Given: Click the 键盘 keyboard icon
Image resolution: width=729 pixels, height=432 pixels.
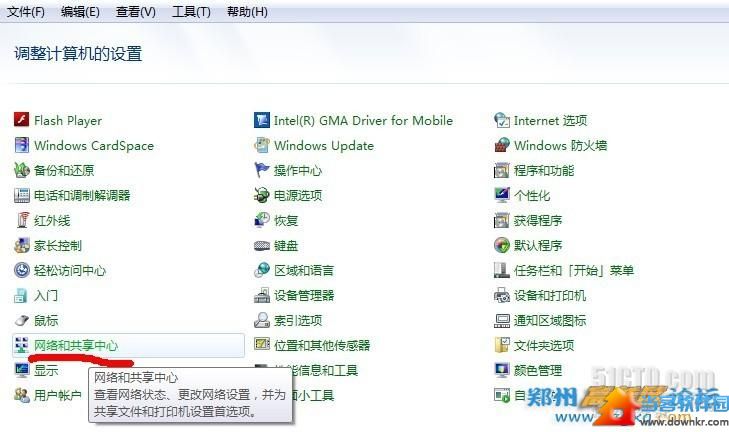Looking at the screenshot, I should (262, 245).
